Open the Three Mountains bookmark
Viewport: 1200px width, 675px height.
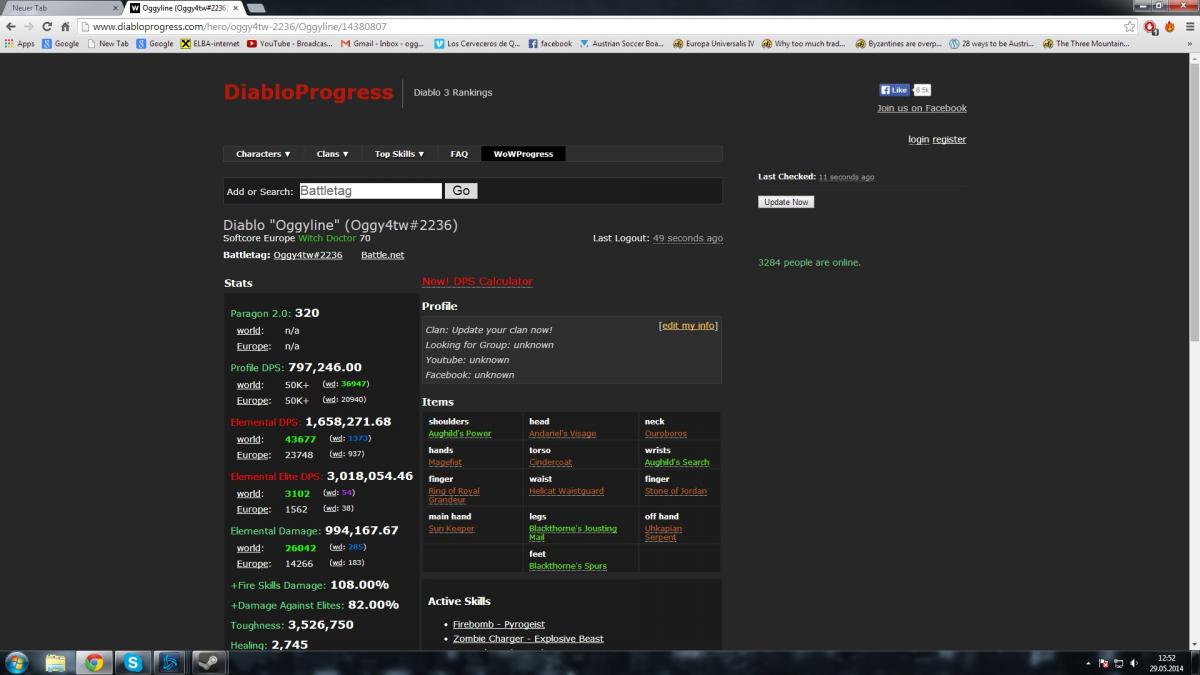pos(1086,44)
